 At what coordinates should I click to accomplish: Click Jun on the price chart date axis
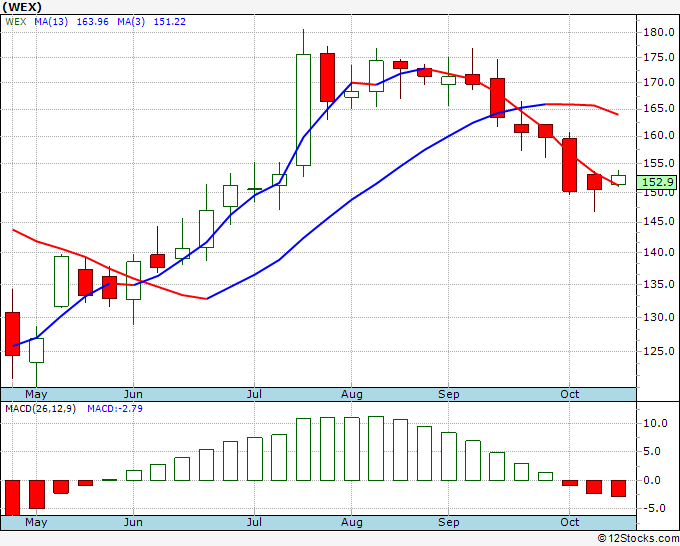point(133,394)
